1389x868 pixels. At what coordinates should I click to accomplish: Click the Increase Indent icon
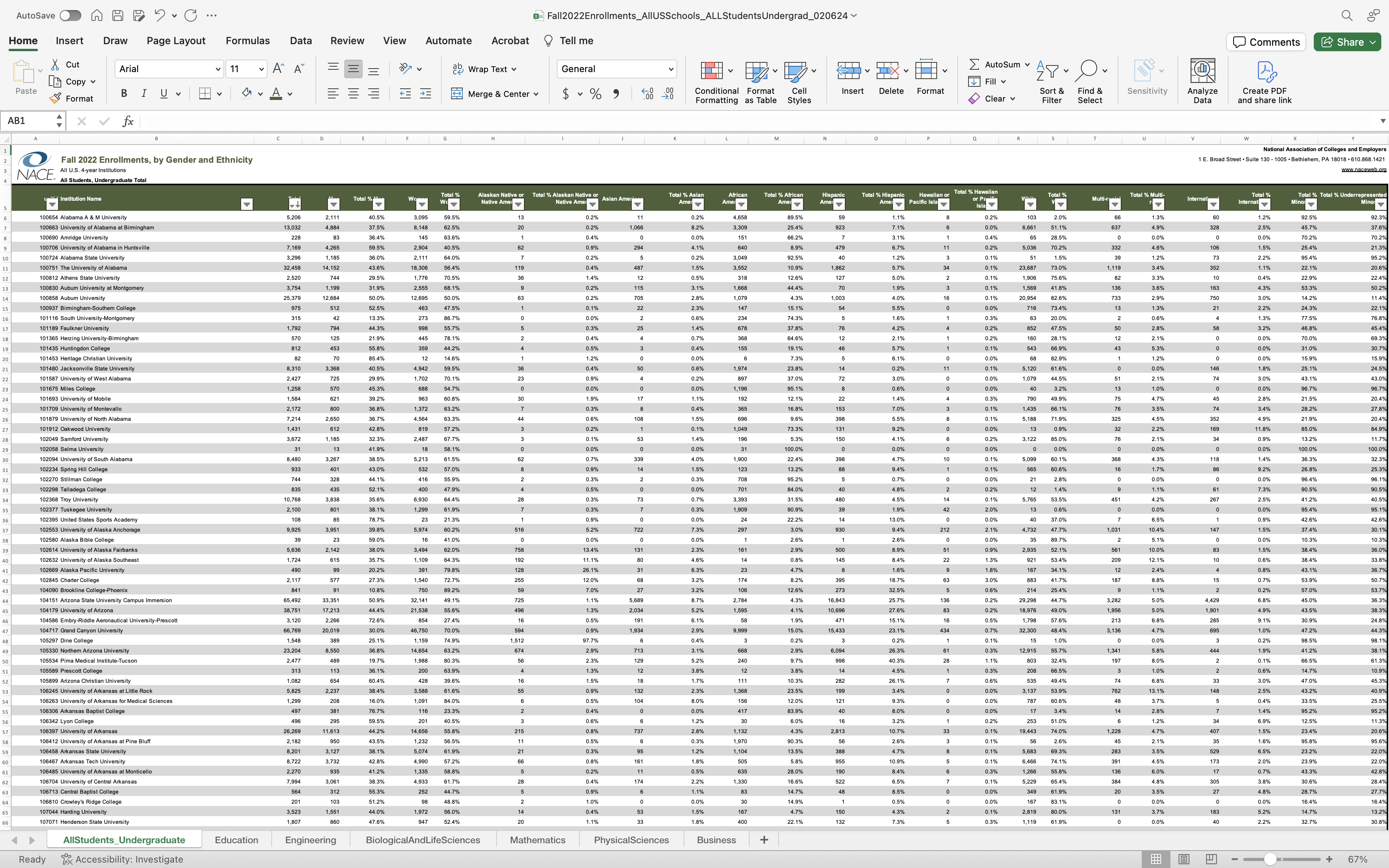pos(425,93)
